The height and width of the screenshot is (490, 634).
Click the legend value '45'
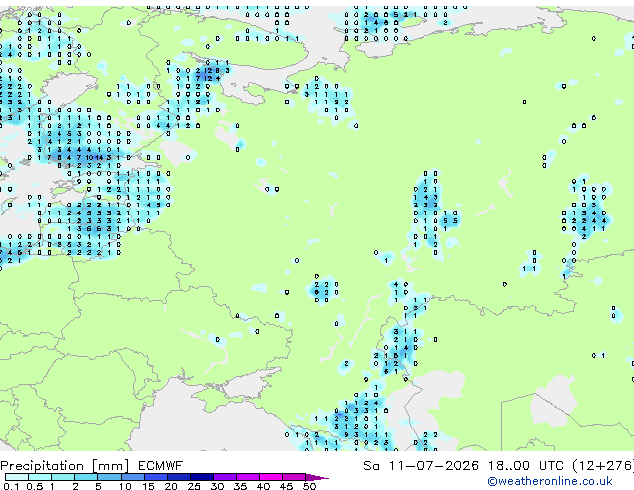point(286,486)
